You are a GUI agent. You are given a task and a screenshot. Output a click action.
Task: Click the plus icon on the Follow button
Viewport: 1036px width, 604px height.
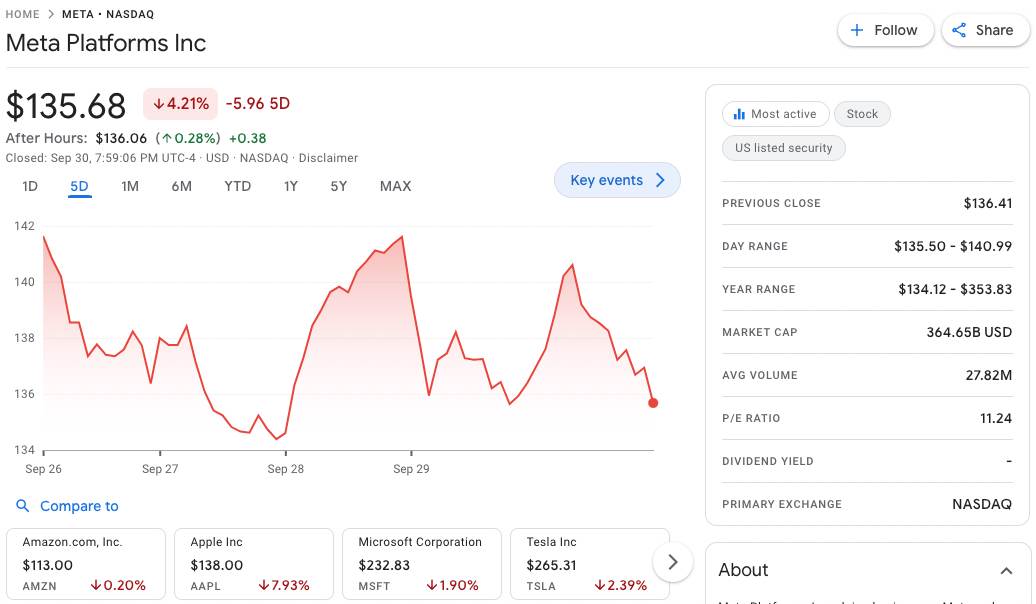[x=857, y=30]
